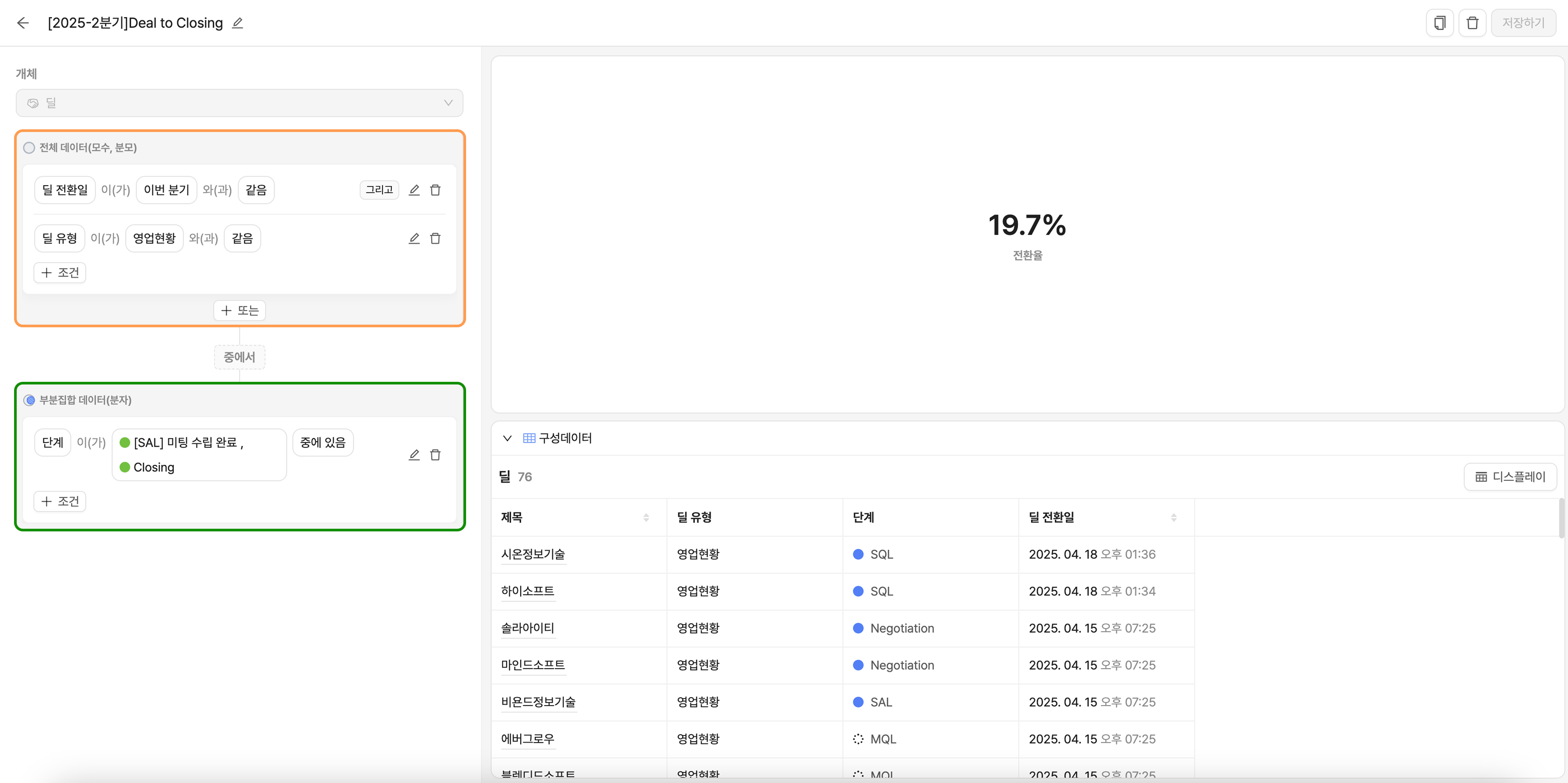Screen dimensions: 1568x783
Task: Toggle the 그리고 operator
Action: click(x=379, y=190)
